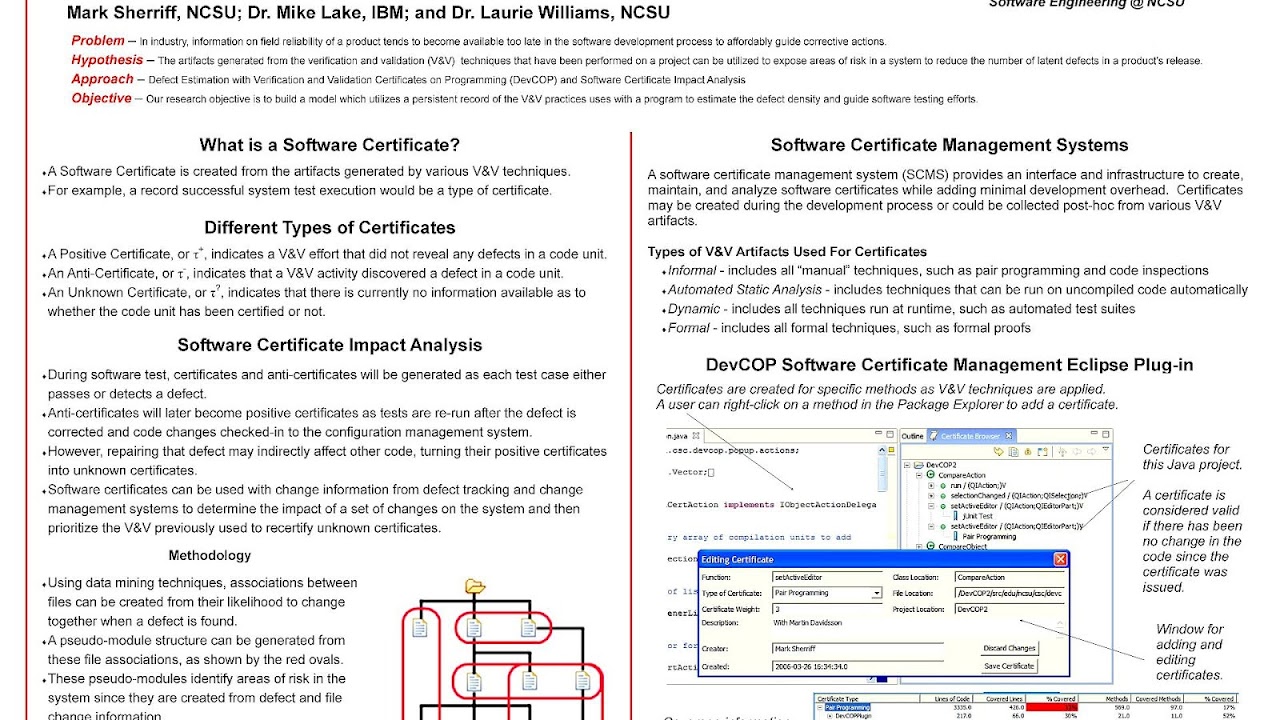The height and width of the screenshot is (720, 1280).
Task: Close the Certificate Browser tab
Action: tap(1008, 436)
